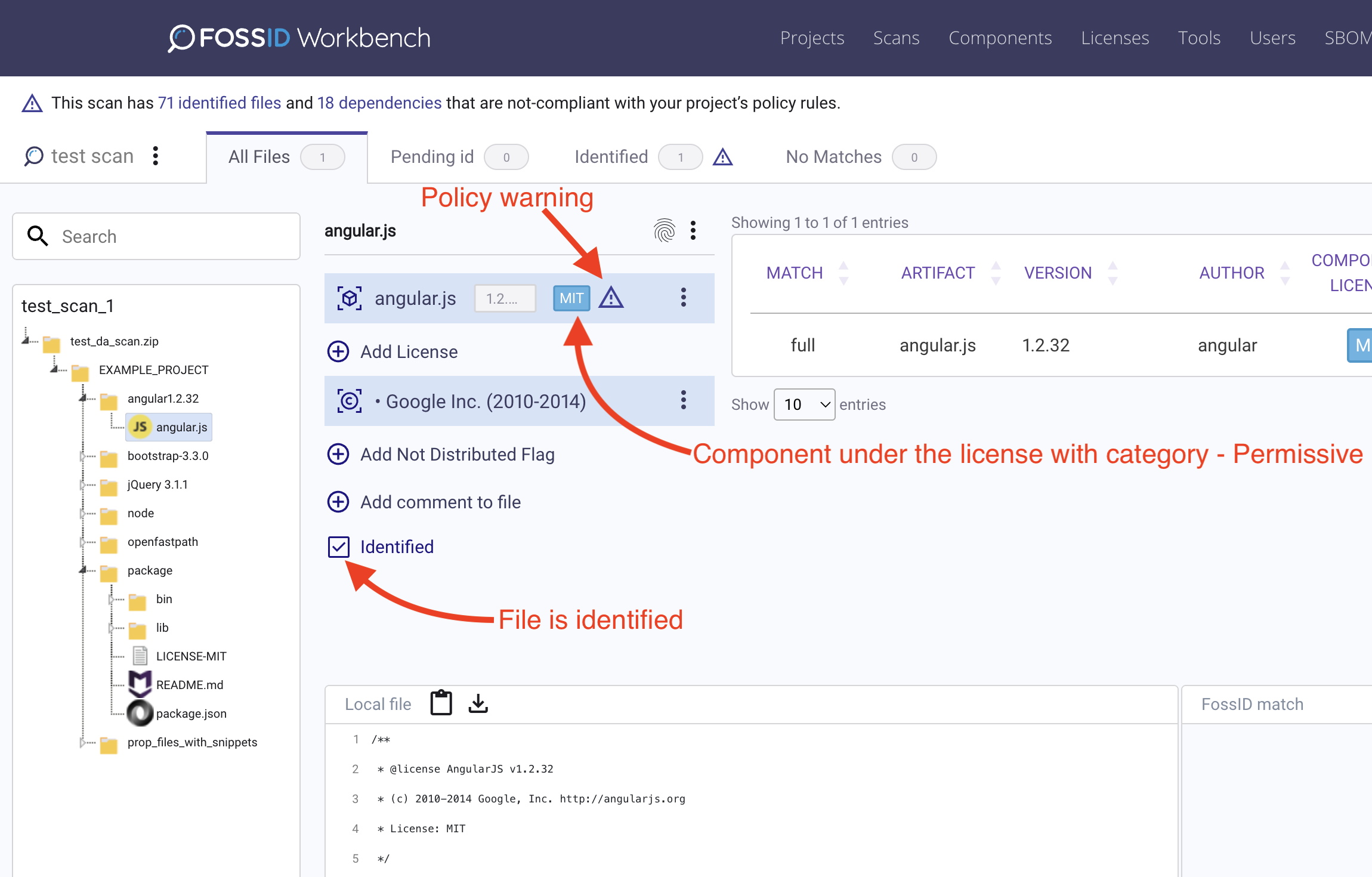Click the LICENSE-MIT document icon
The height and width of the screenshot is (877, 1372).
(140, 656)
